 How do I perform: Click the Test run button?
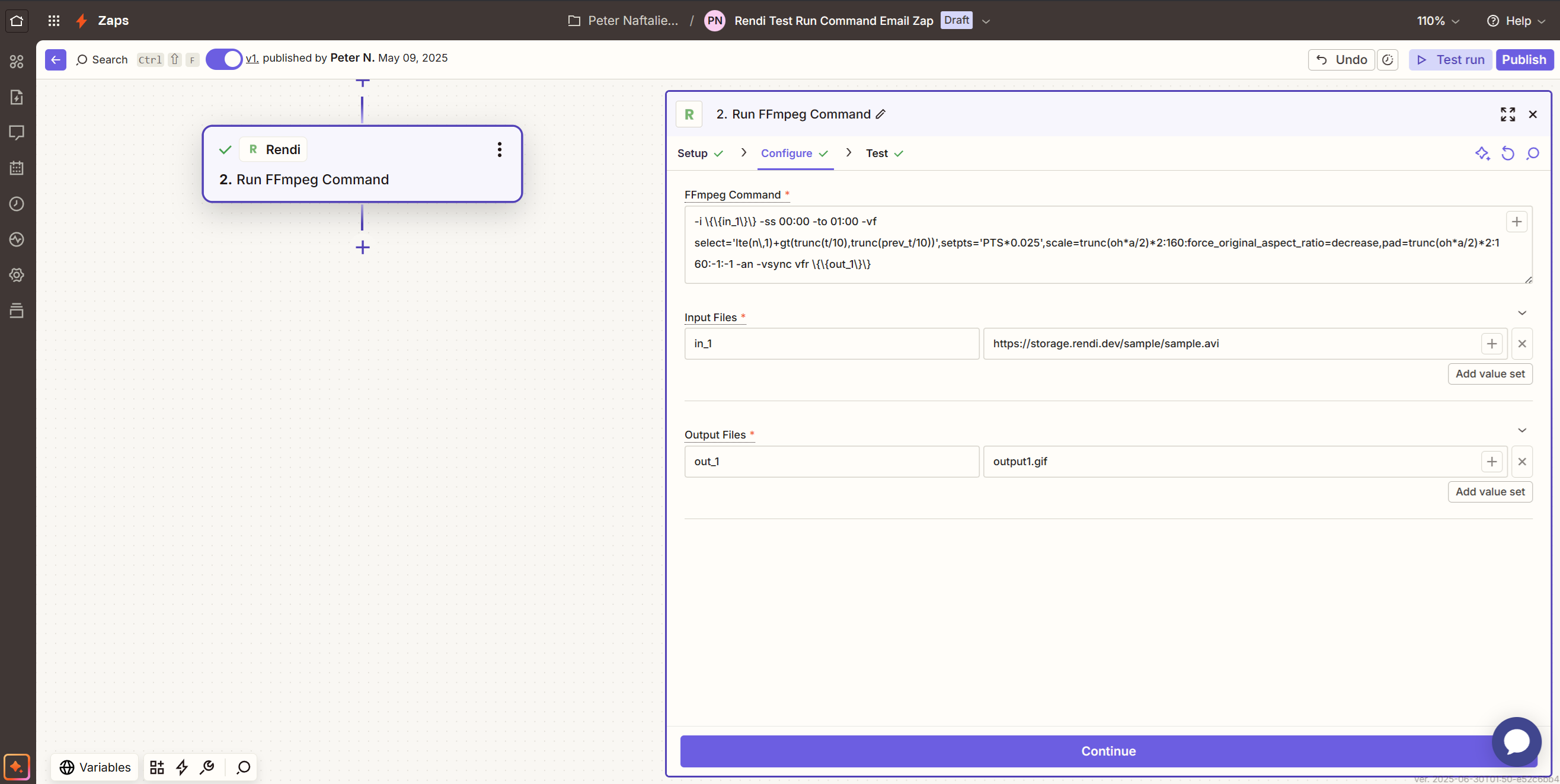tap(1450, 59)
